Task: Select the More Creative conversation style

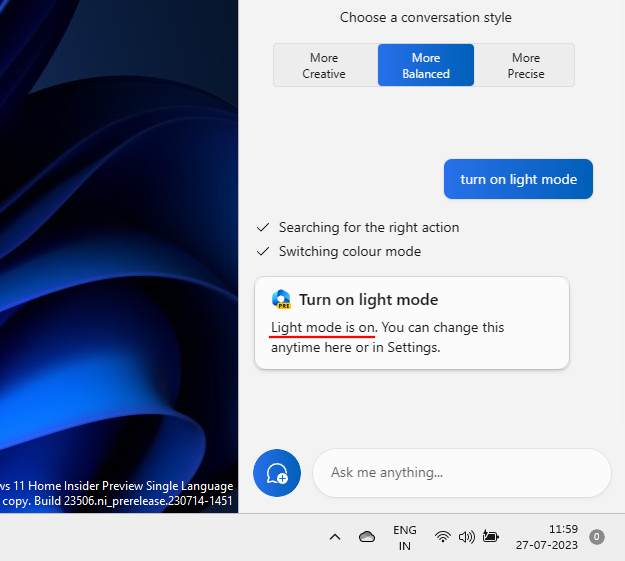Action: (x=326, y=65)
